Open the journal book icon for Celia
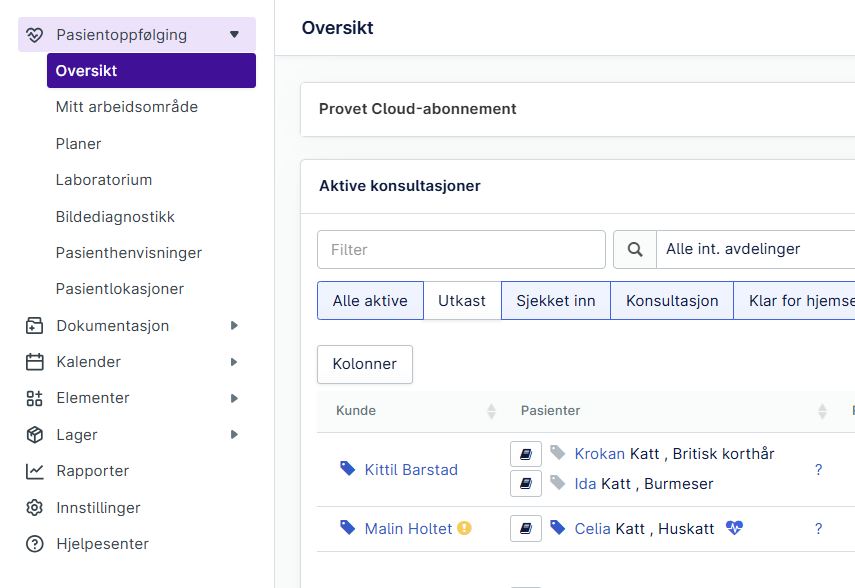 point(526,528)
